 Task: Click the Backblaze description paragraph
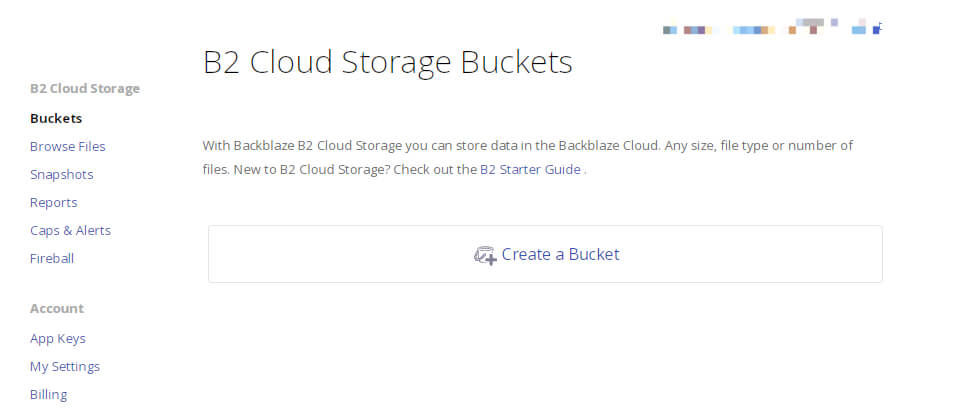tap(528, 157)
